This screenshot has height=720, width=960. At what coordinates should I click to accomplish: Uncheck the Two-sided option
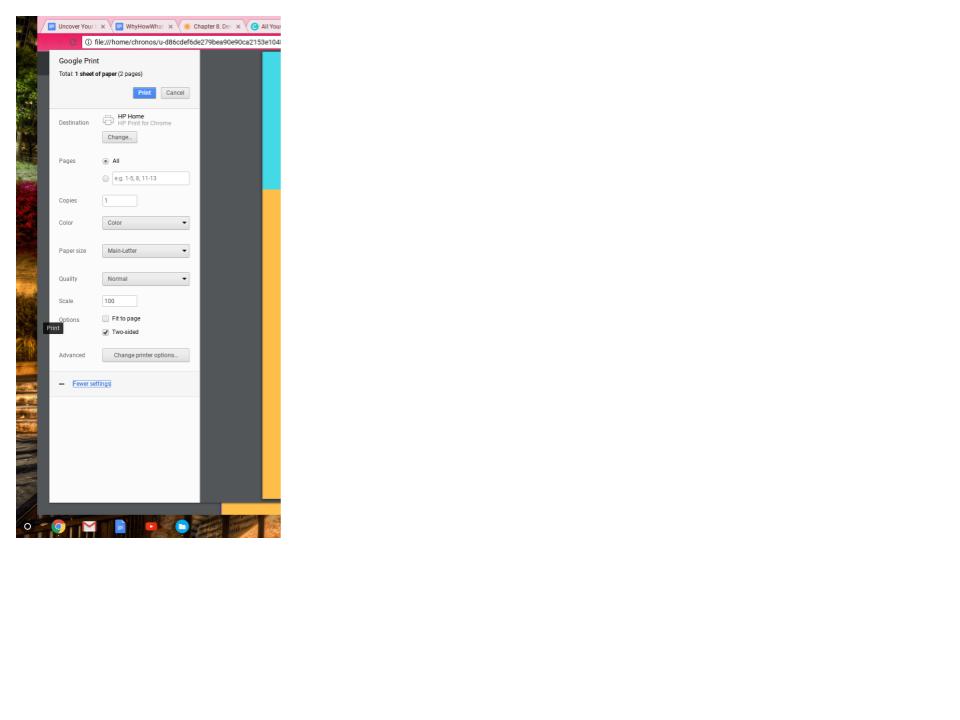coord(105,332)
